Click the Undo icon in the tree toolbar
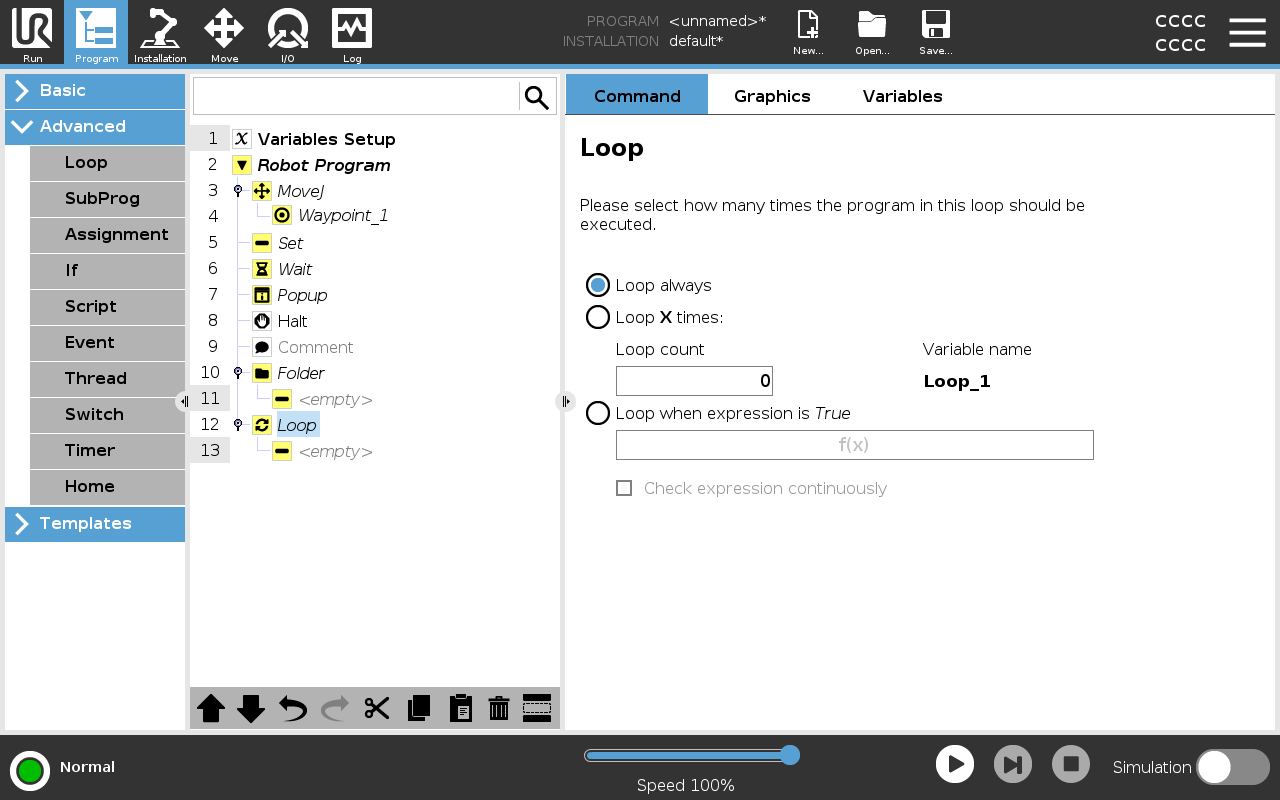This screenshot has height=800, width=1280. coord(293,708)
